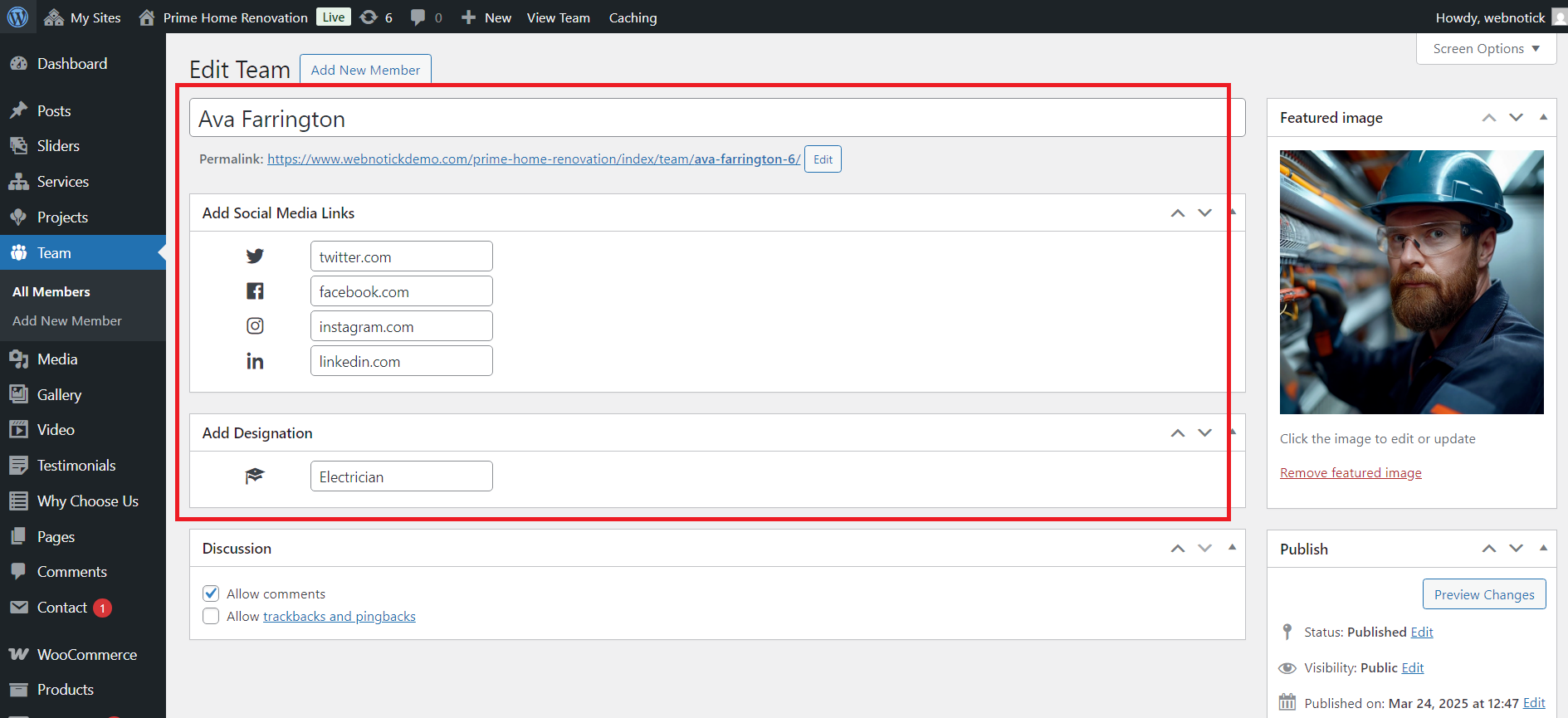This screenshot has width=1568, height=718.
Task: Open Testimonials in the sidebar menu
Action: pyautogui.click(x=76, y=466)
